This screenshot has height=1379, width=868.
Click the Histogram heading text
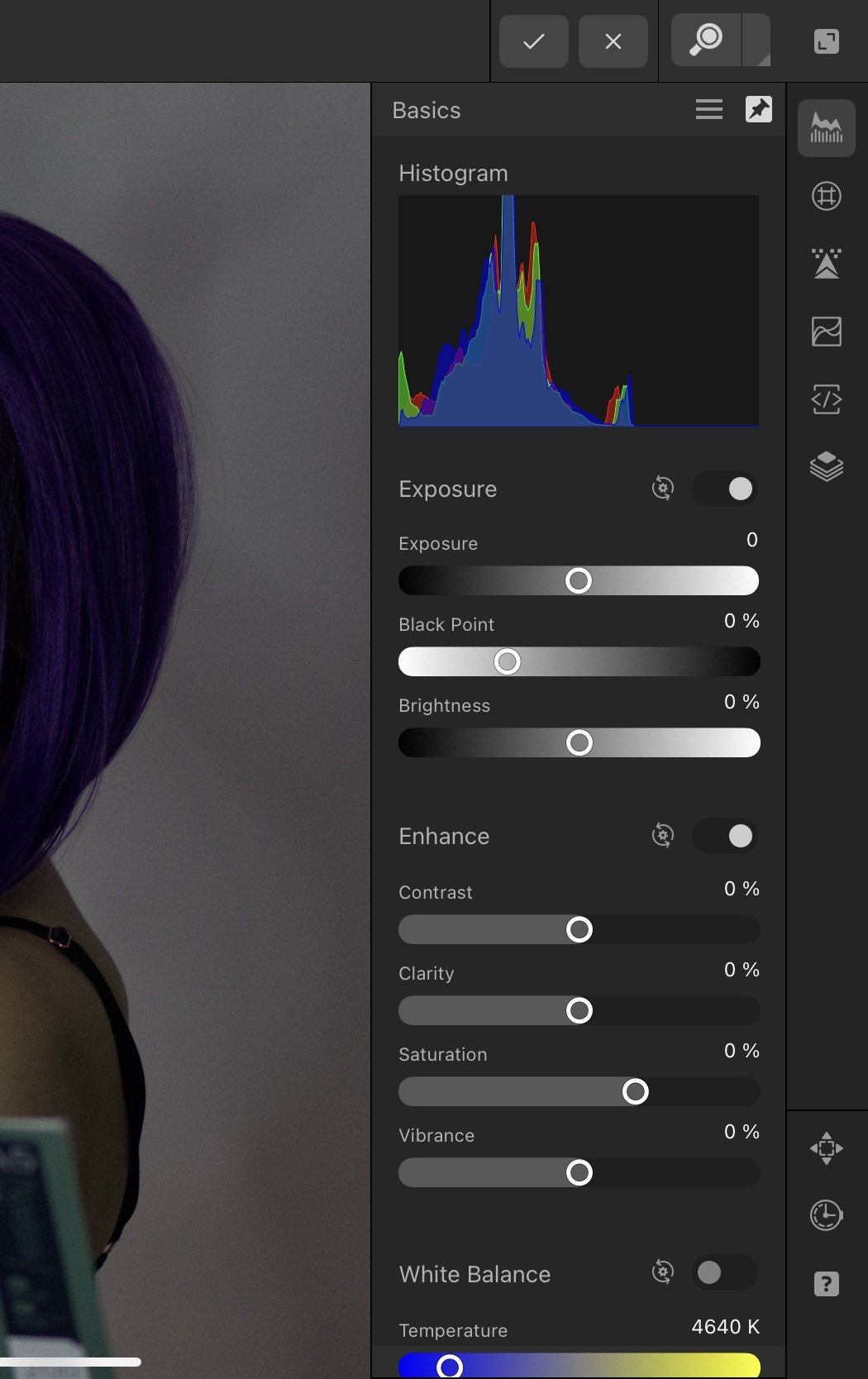453,173
